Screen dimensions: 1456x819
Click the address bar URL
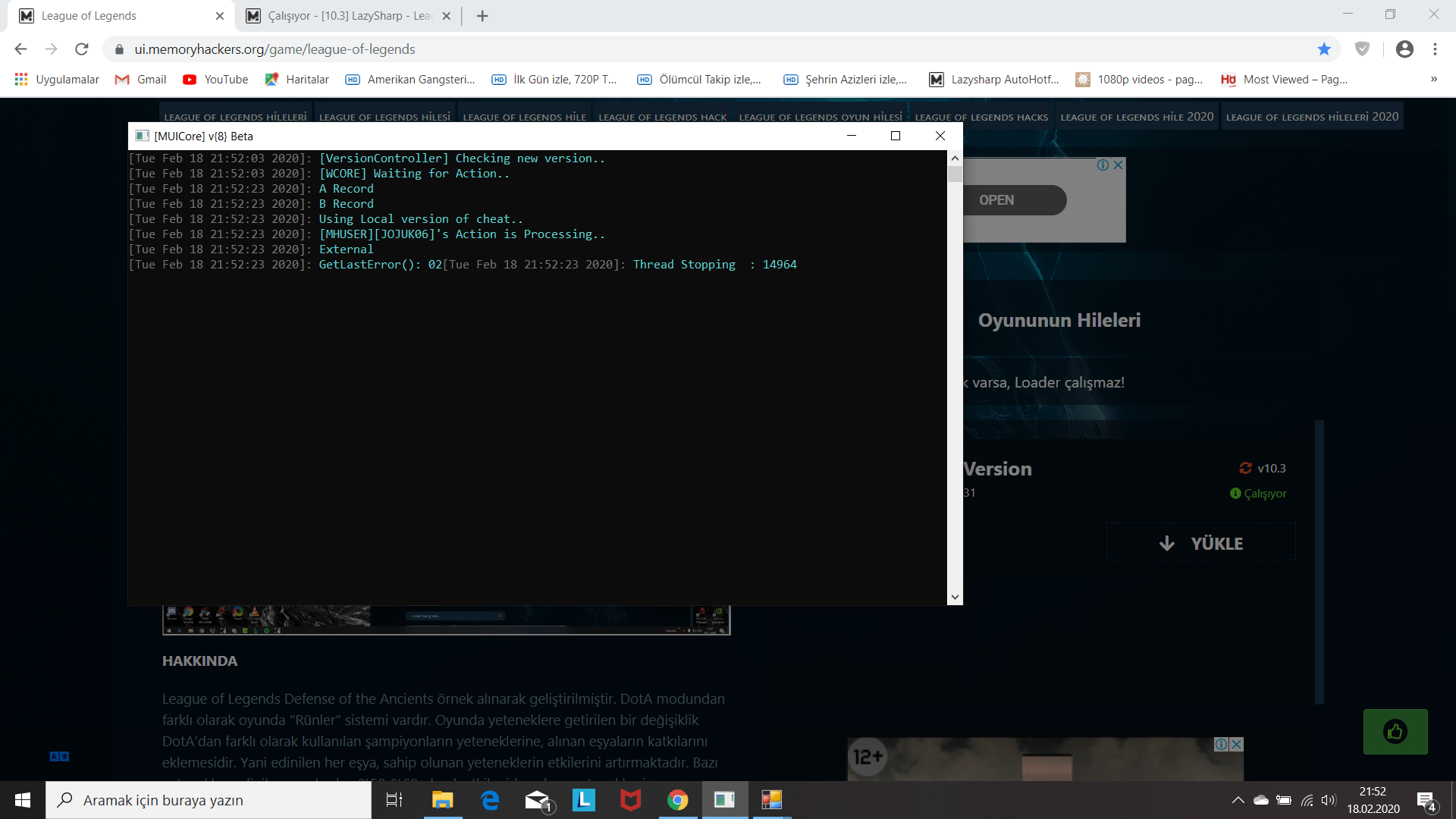(x=275, y=49)
